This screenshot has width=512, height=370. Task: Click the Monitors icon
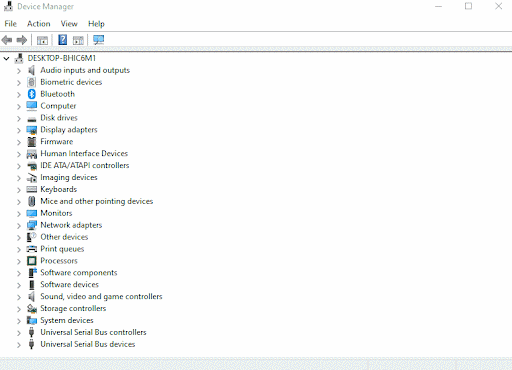tap(32, 213)
